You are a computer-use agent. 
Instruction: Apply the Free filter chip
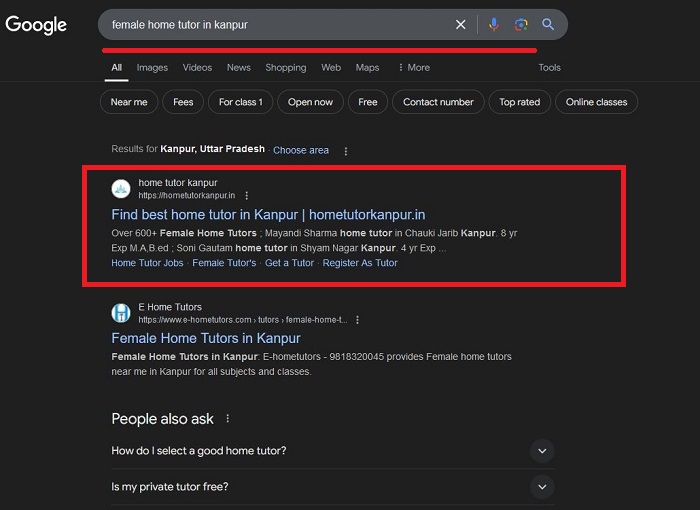coord(368,102)
